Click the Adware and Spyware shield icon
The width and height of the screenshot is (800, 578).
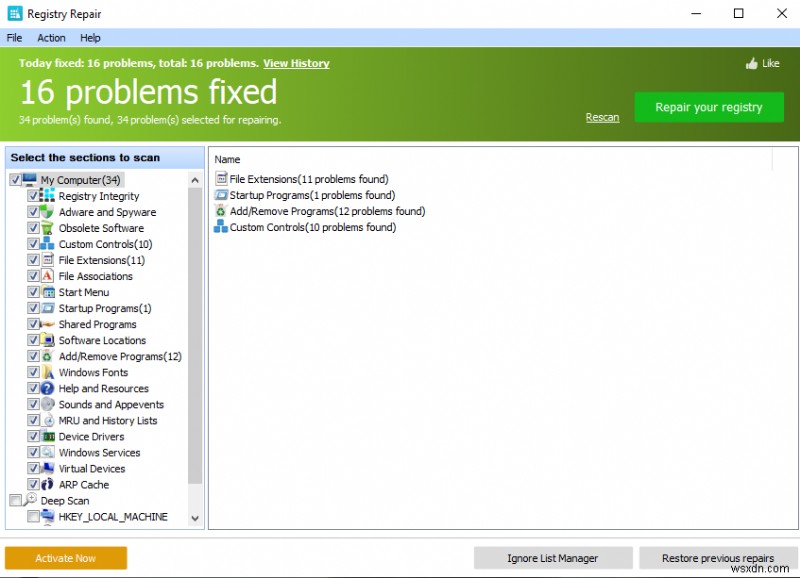[47, 212]
